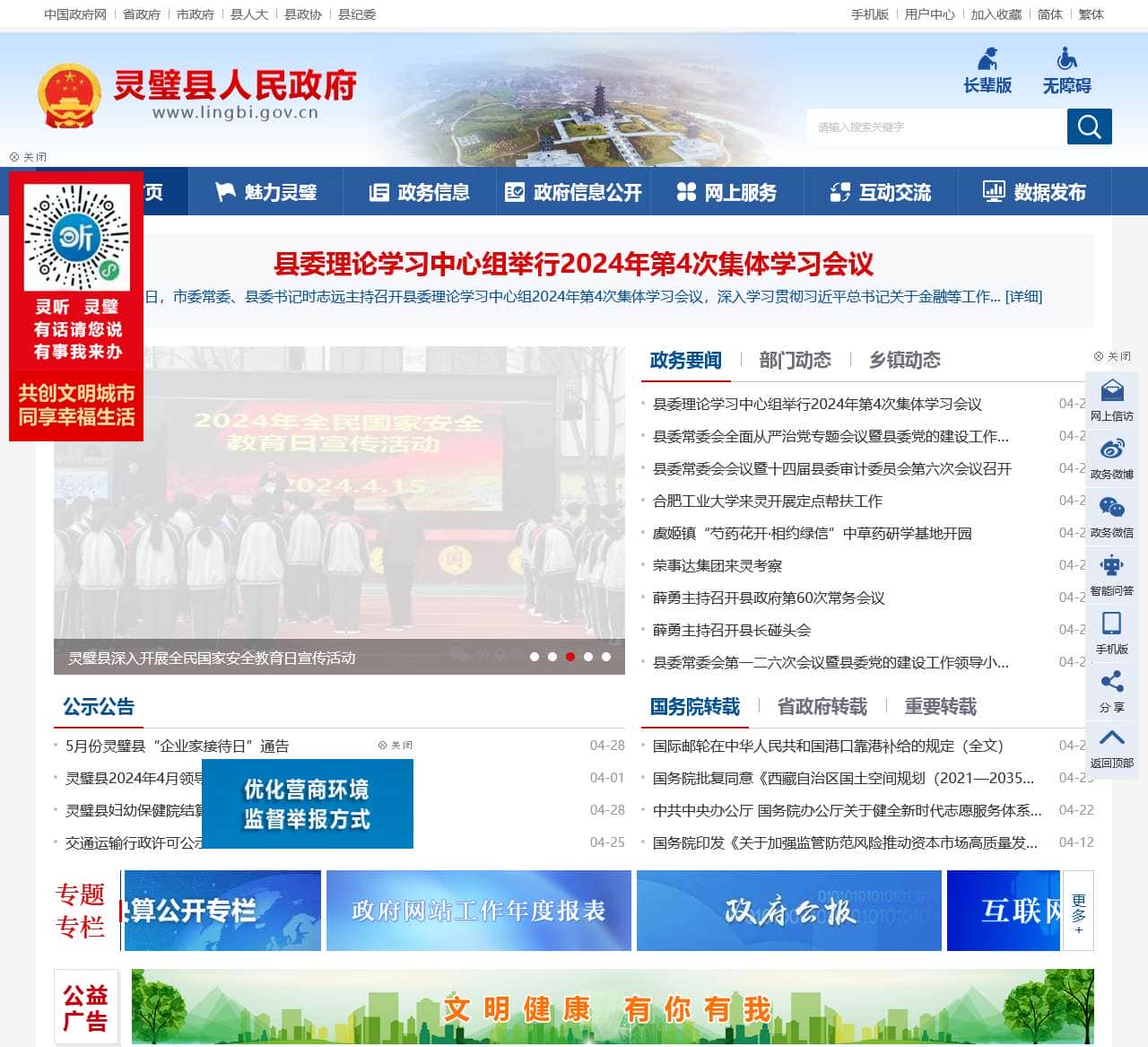Switch to the 部门动态 tab
1148x1047 pixels.
794,361
